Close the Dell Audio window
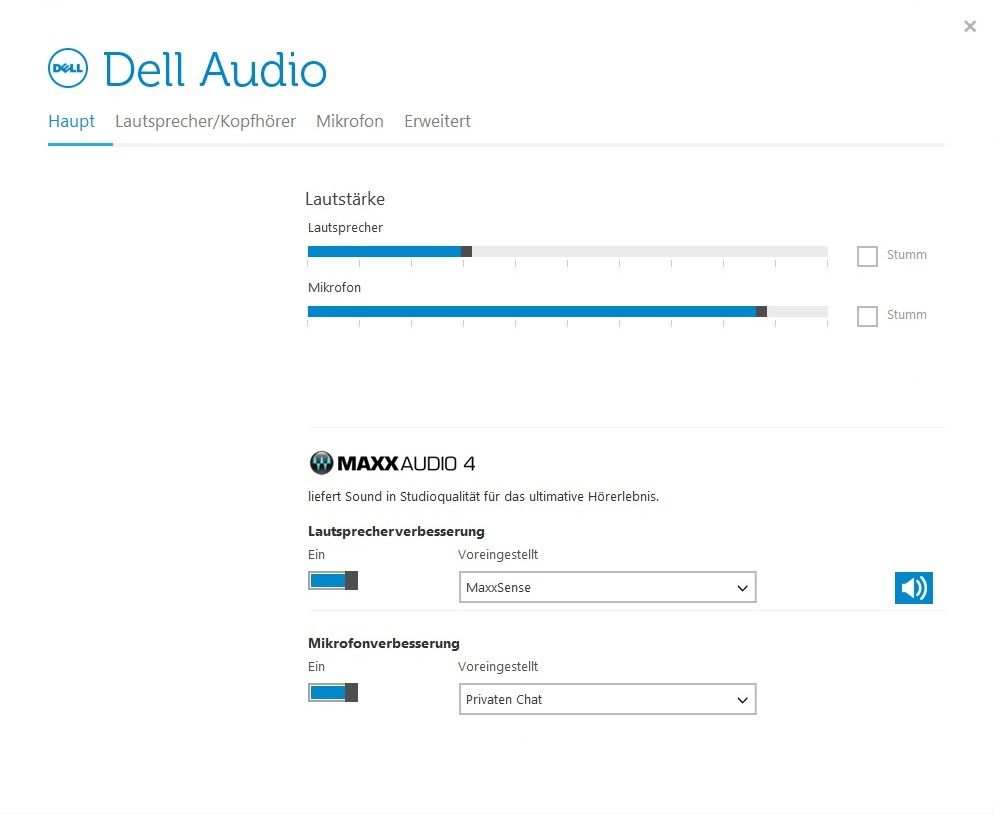The width and height of the screenshot is (994, 818). pos(970,27)
